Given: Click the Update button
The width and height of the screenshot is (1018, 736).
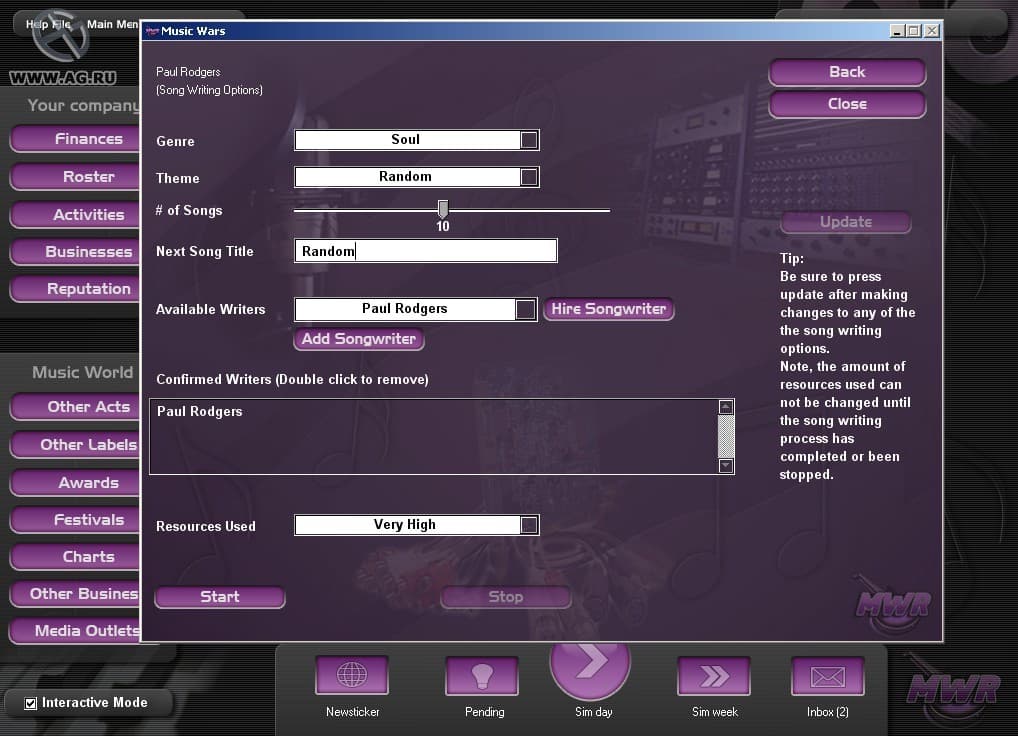Looking at the screenshot, I should (845, 222).
